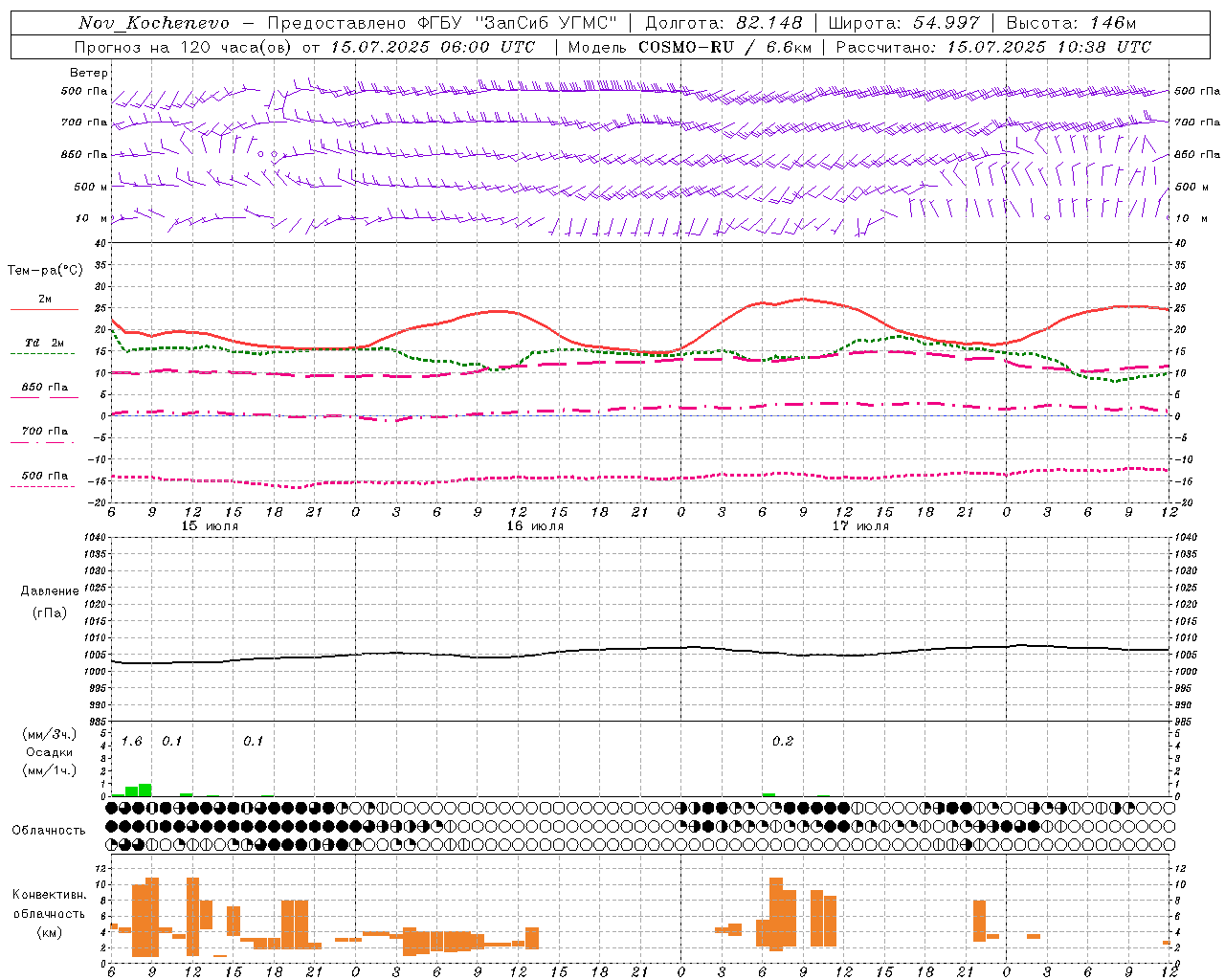Click the 'Предоставлено ФГБУ ЗапСиб УГМС' credit
The width and height of the screenshot is (1225, 980).
tap(442, 23)
